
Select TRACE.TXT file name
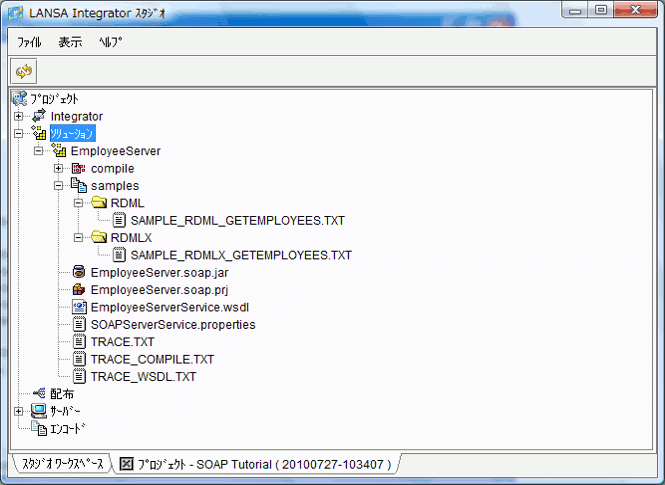pyautogui.click(x=123, y=342)
